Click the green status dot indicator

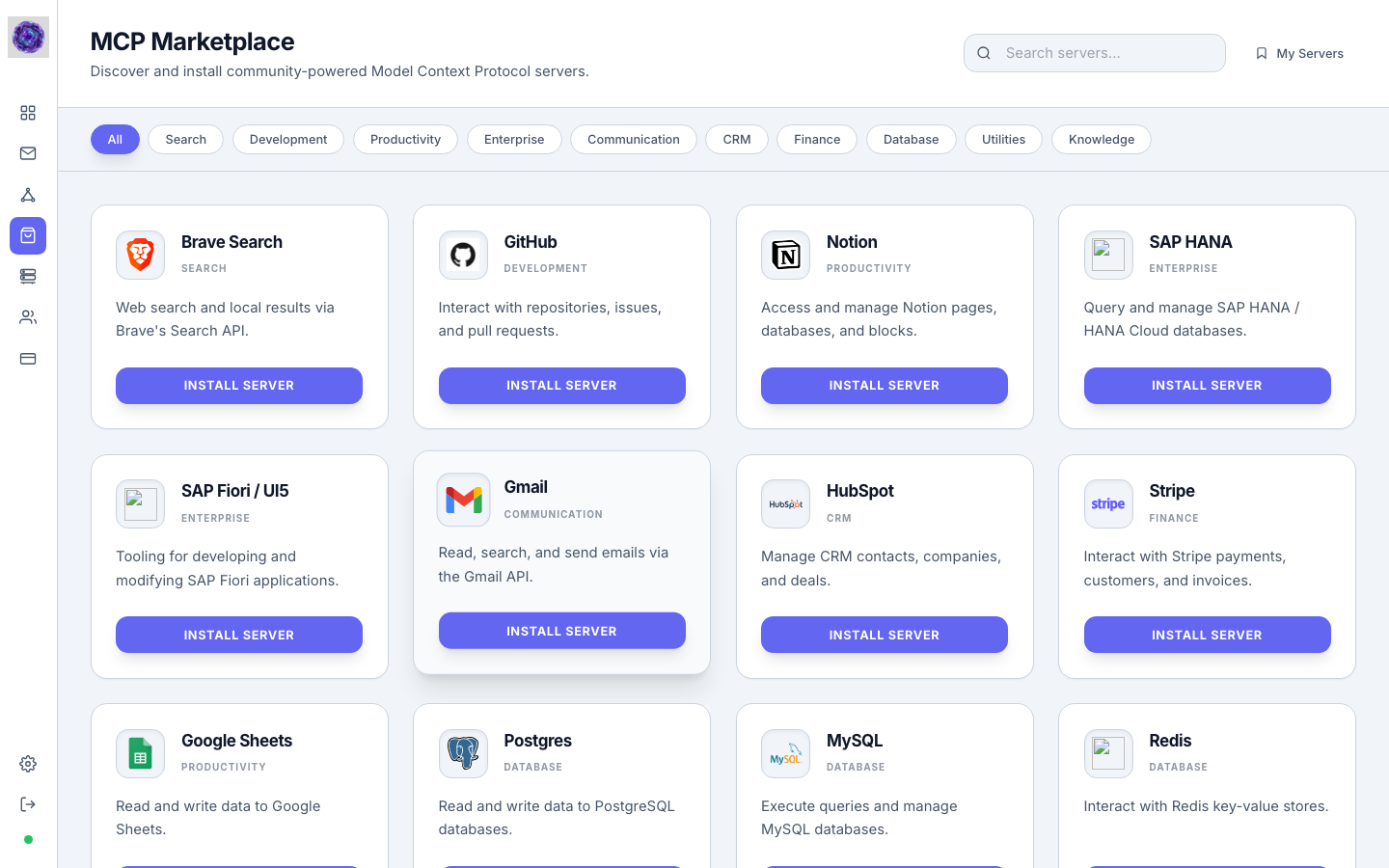click(x=28, y=839)
